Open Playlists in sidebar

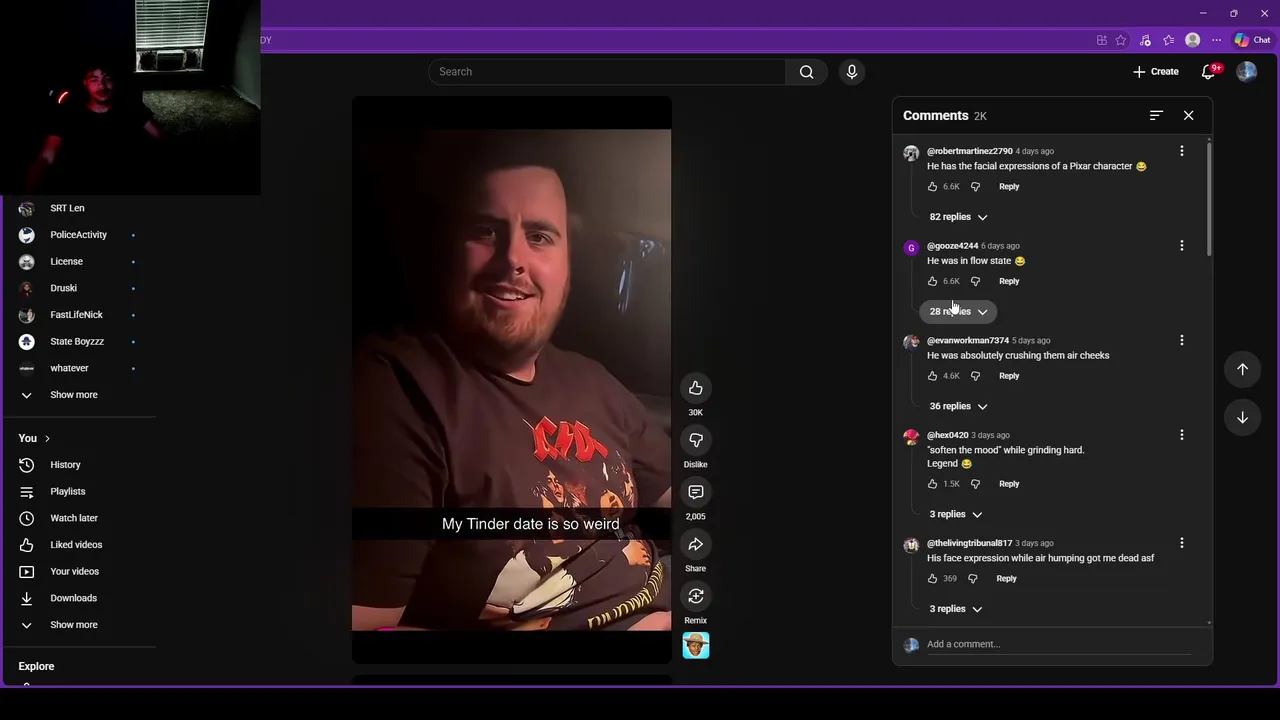68,492
